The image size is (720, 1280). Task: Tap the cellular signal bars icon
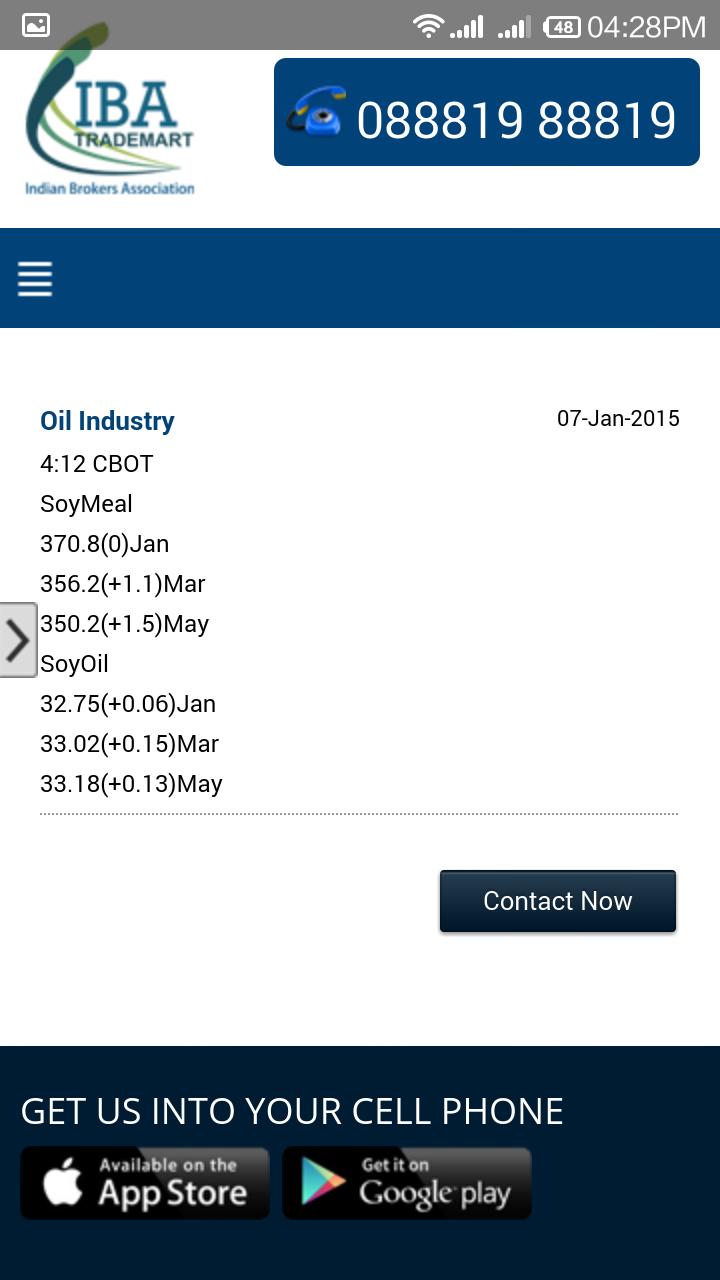coord(467,27)
